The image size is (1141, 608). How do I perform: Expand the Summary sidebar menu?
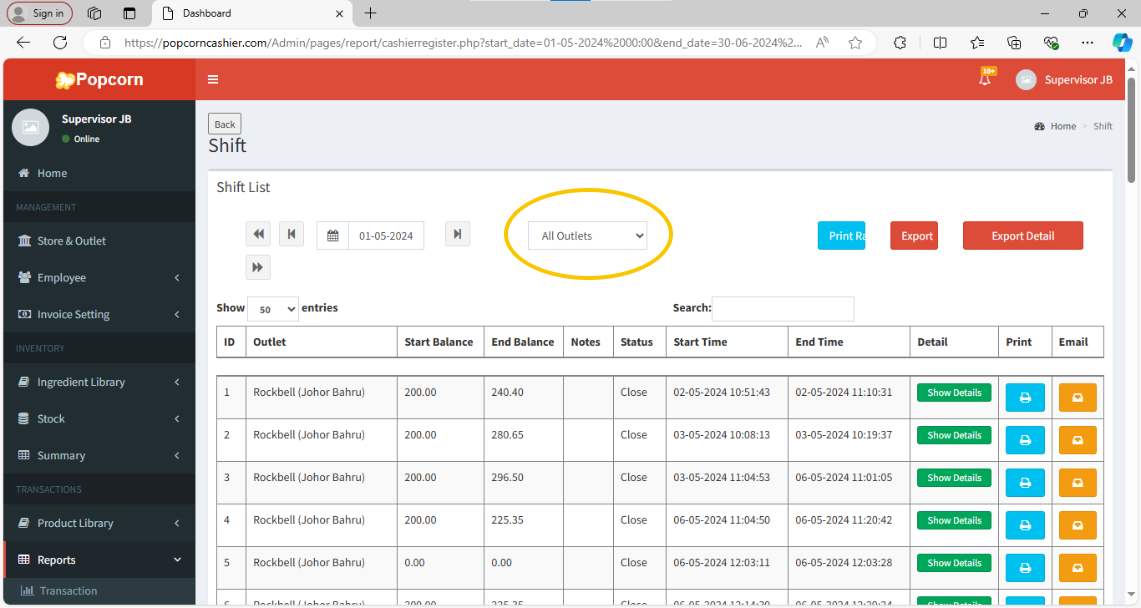(99, 455)
